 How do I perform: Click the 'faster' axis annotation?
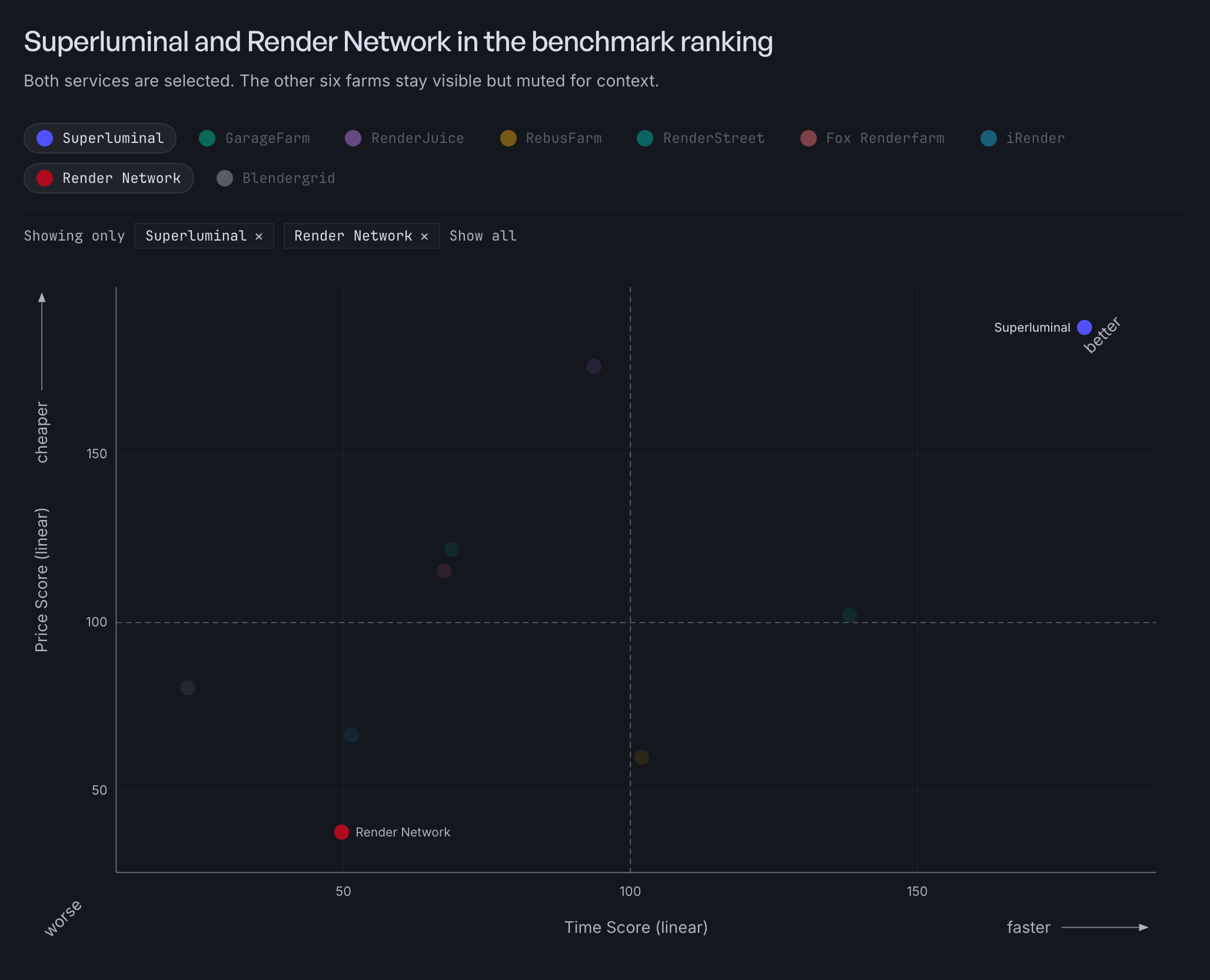coord(1029,927)
